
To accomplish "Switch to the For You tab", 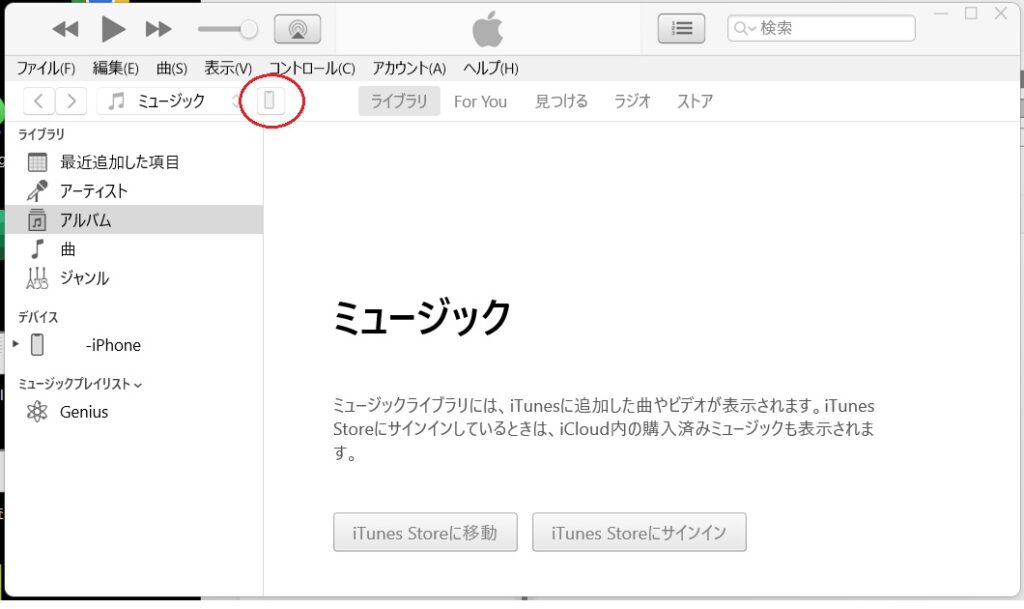I will coord(480,102).
